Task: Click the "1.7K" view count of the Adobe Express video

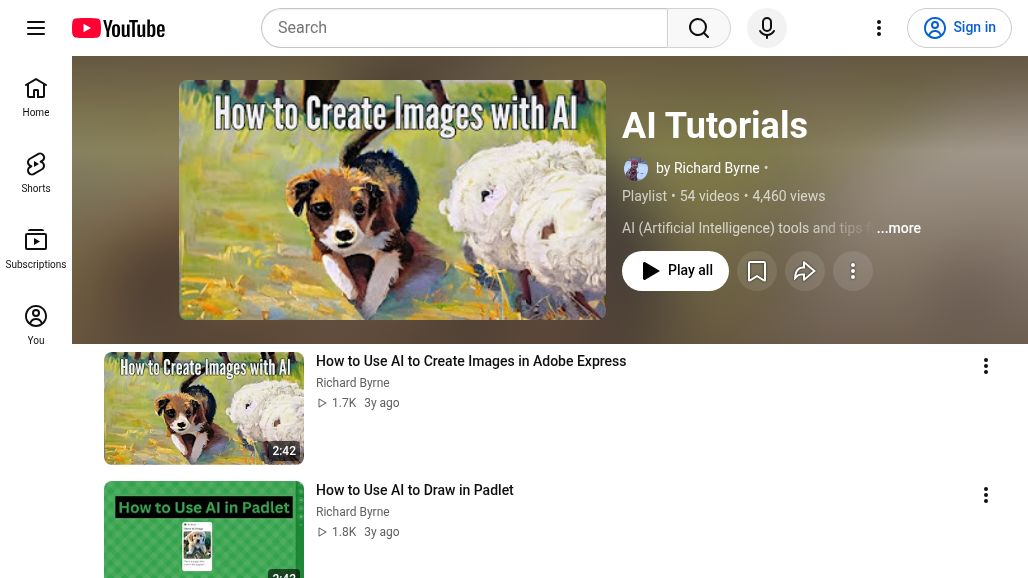Action: click(344, 403)
